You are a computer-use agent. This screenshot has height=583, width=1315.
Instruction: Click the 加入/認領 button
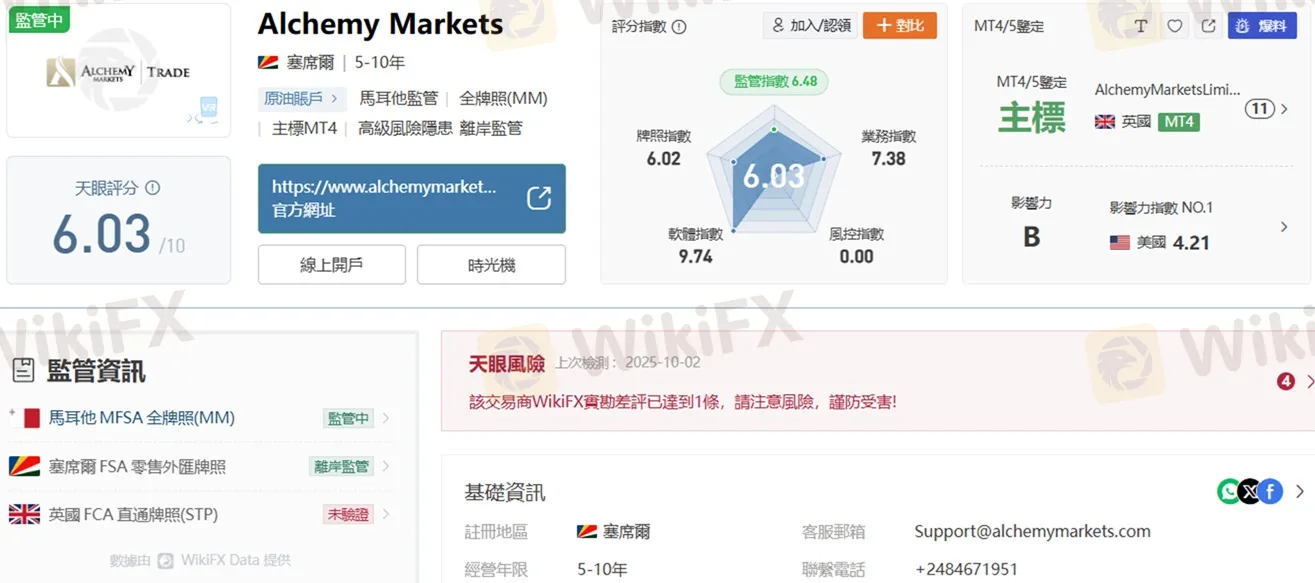(810, 26)
